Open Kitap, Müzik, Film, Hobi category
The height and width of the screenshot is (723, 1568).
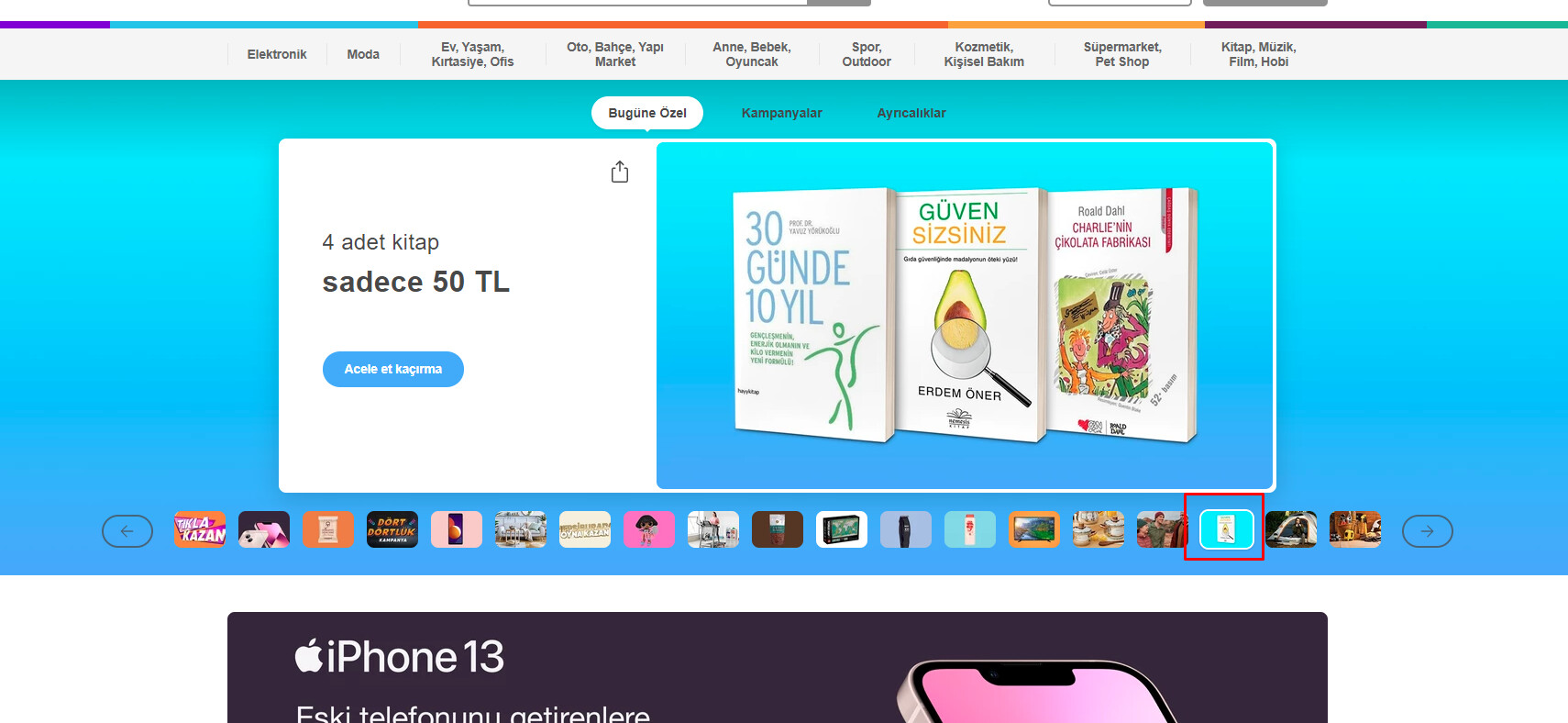point(1258,54)
